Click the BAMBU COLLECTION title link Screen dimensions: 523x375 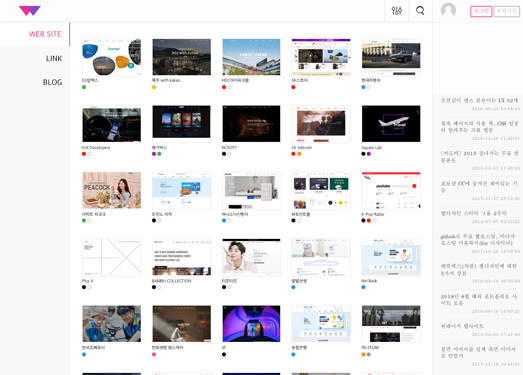click(171, 281)
